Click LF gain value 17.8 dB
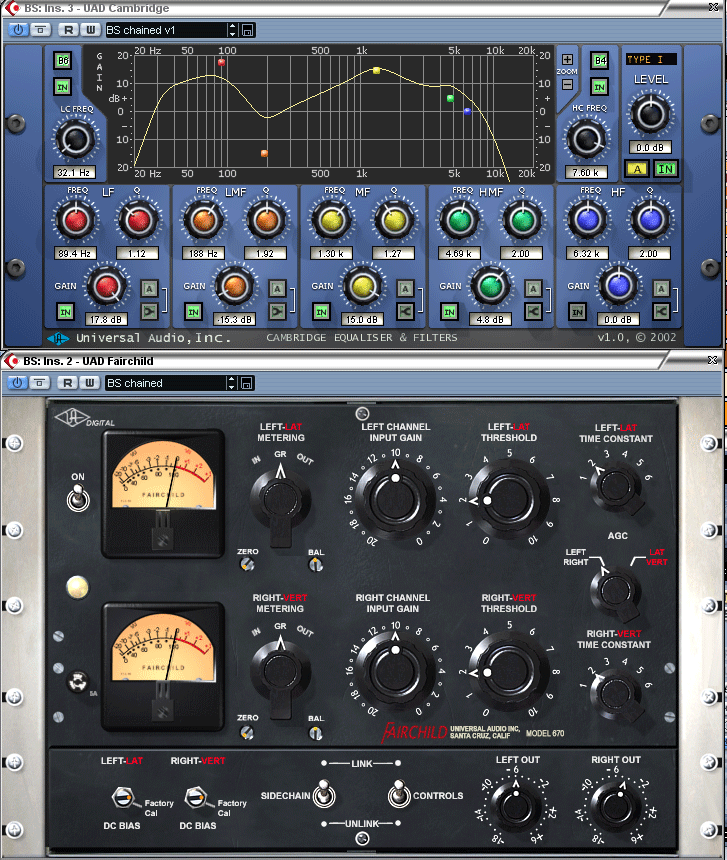The width and height of the screenshot is (727, 860). pos(106,319)
